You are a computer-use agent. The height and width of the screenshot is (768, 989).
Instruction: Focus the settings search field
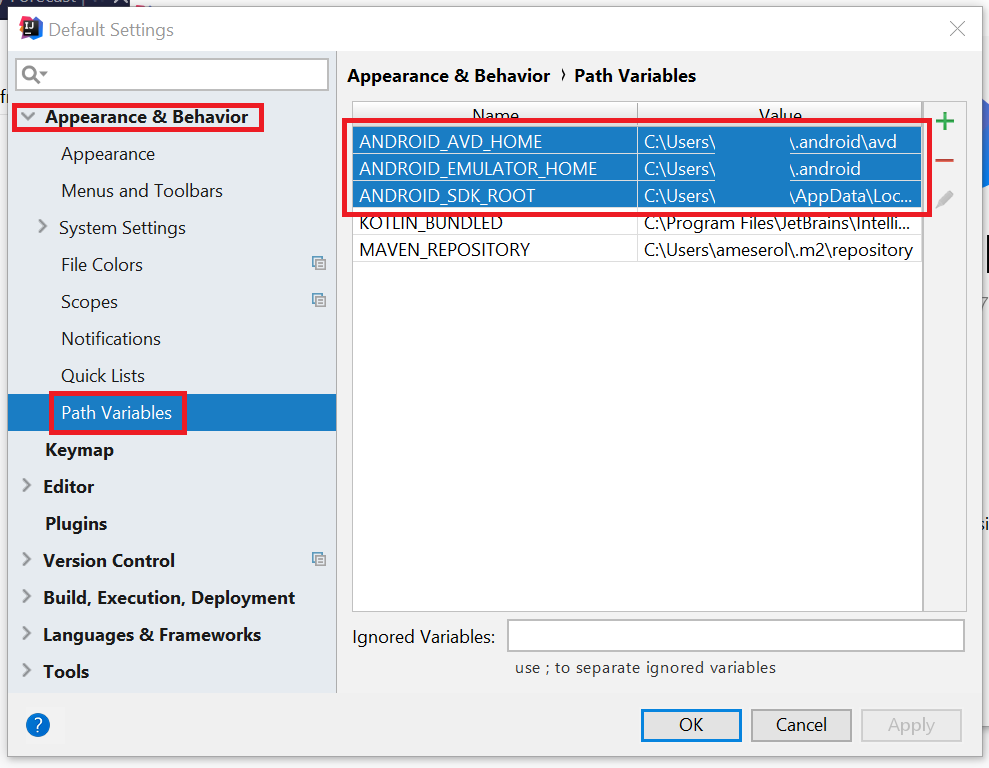[172, 74]
